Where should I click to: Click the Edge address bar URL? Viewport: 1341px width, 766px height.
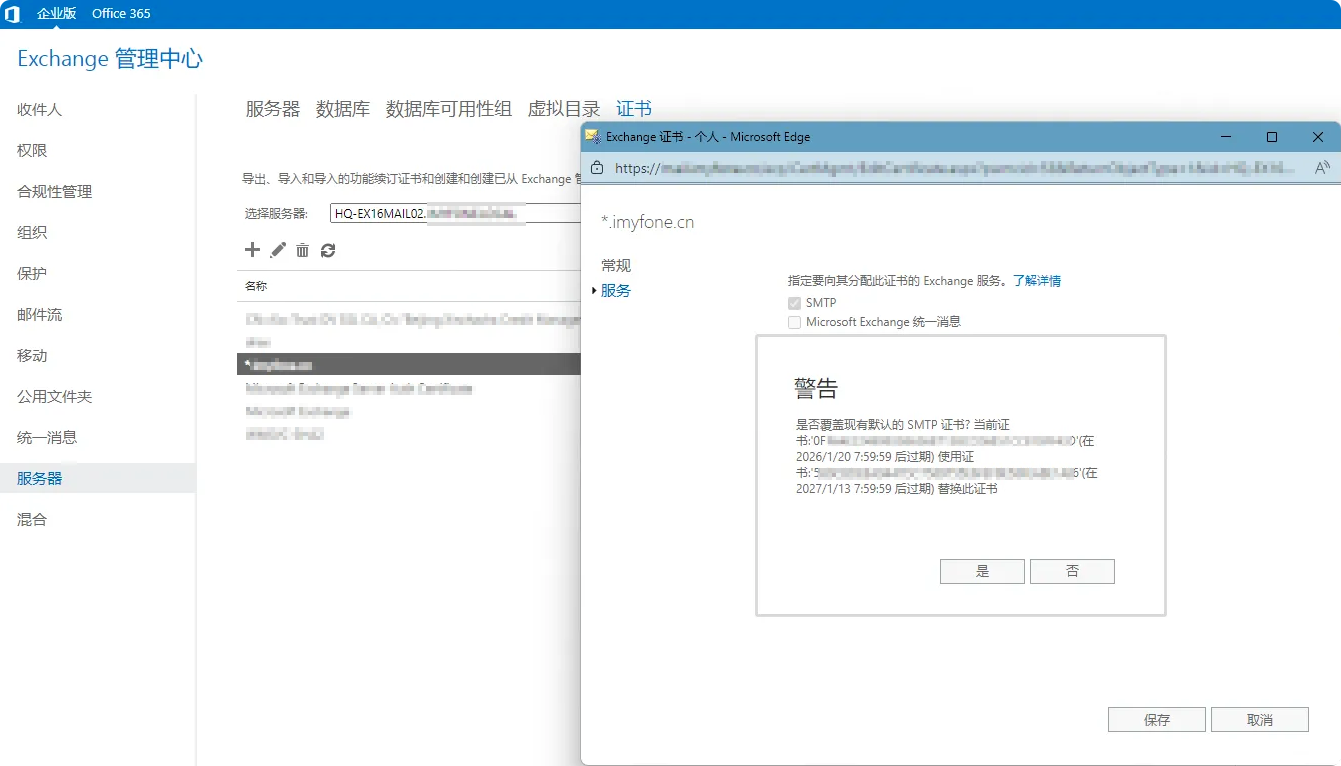955,168
